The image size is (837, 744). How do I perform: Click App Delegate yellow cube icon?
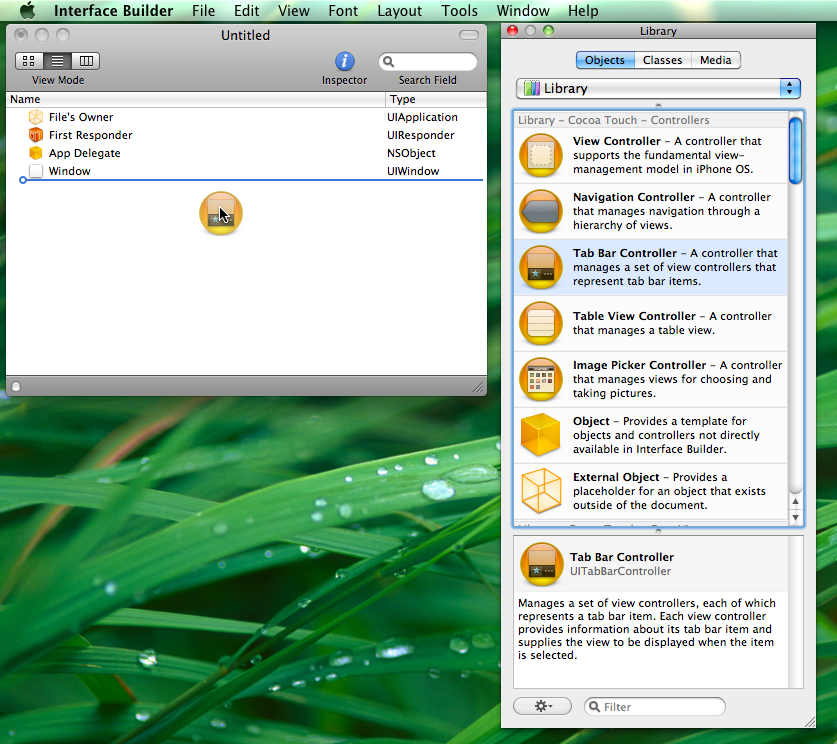click(36, 153)
